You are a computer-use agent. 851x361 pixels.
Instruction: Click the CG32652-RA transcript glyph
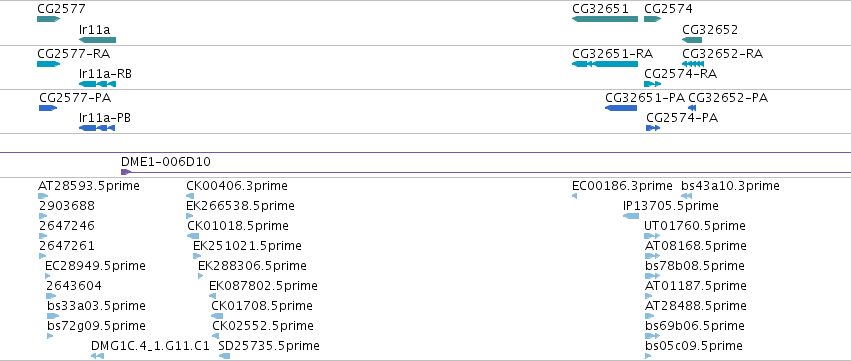693,64
